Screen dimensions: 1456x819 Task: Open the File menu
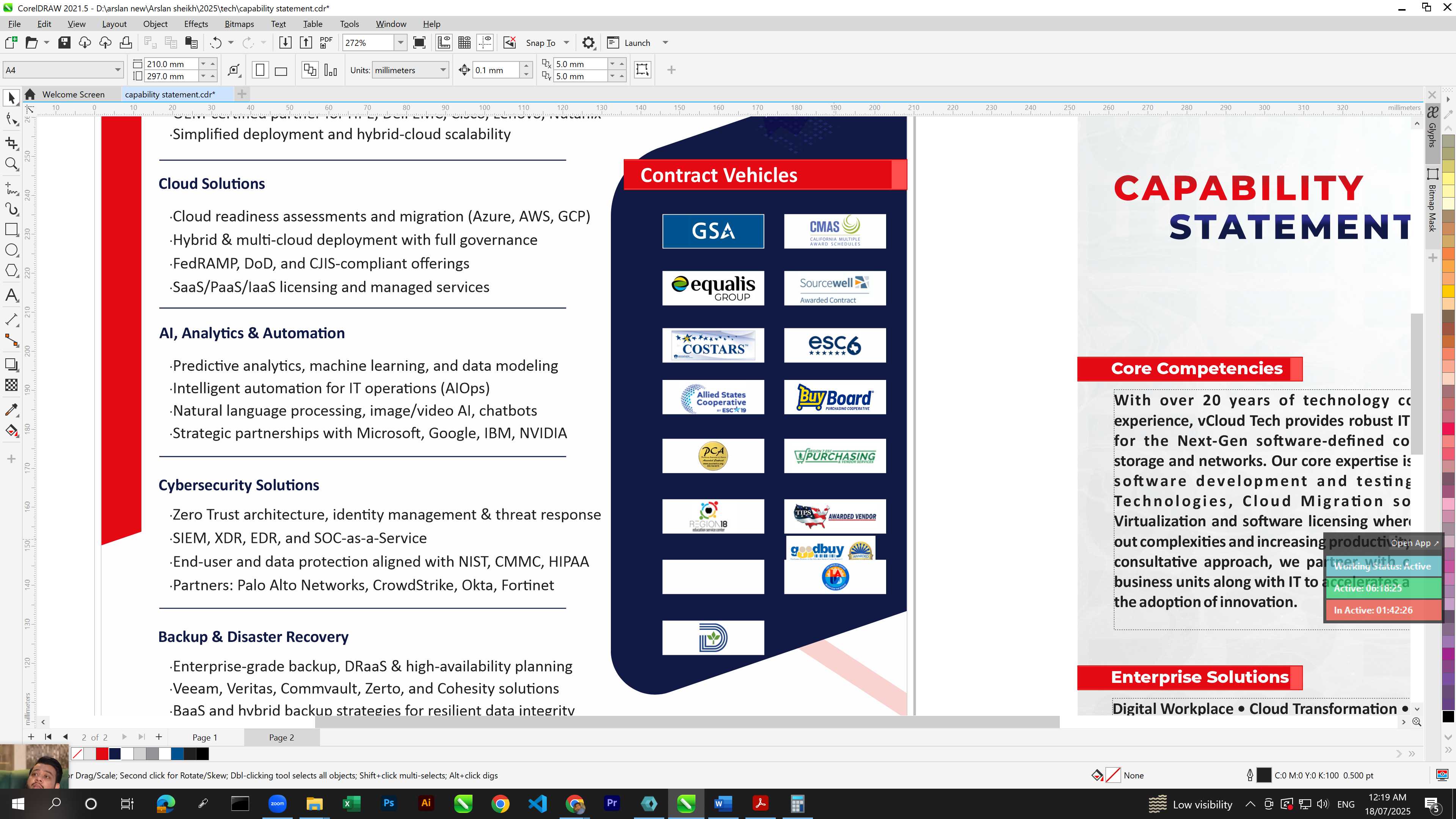click(14, 24)
